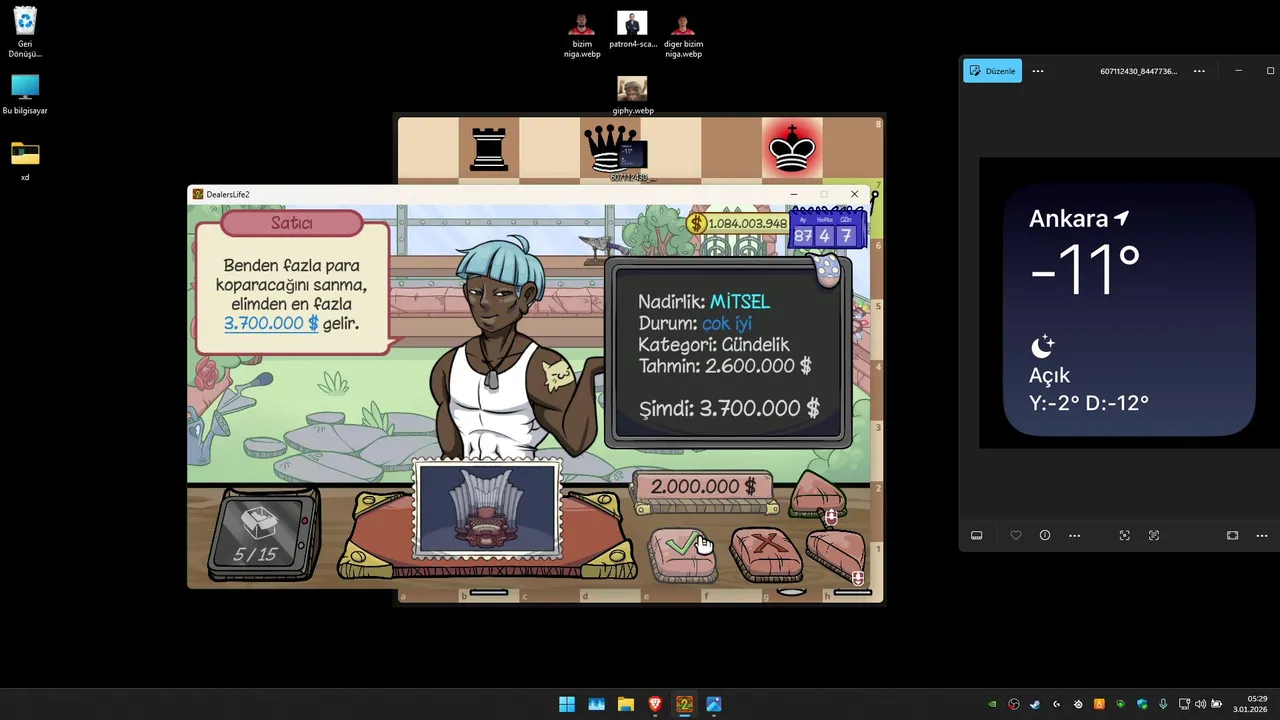
Task: Click the Durum: çok iyi text
Action: tap(695, 323)
